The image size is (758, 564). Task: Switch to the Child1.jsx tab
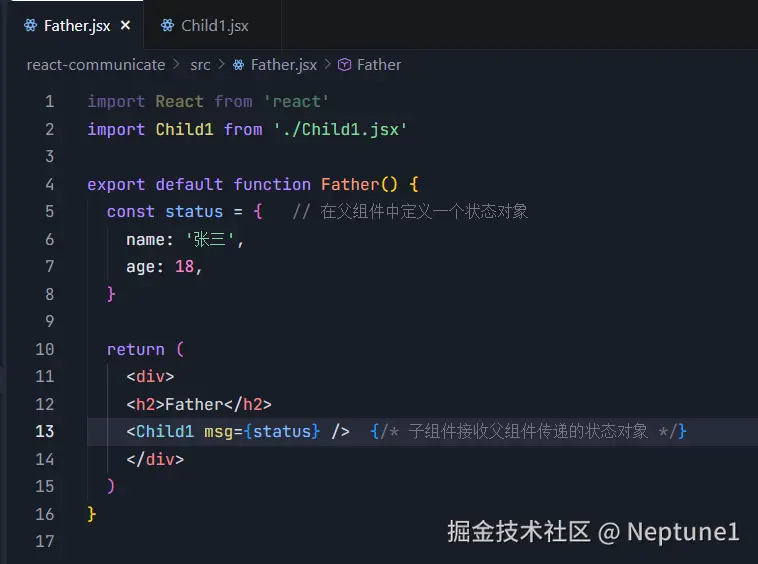(214, 26)
